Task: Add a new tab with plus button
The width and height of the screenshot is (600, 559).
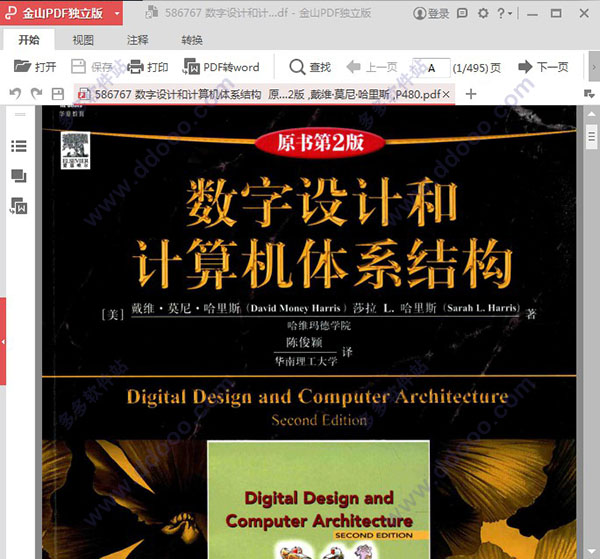Action: 471,94
